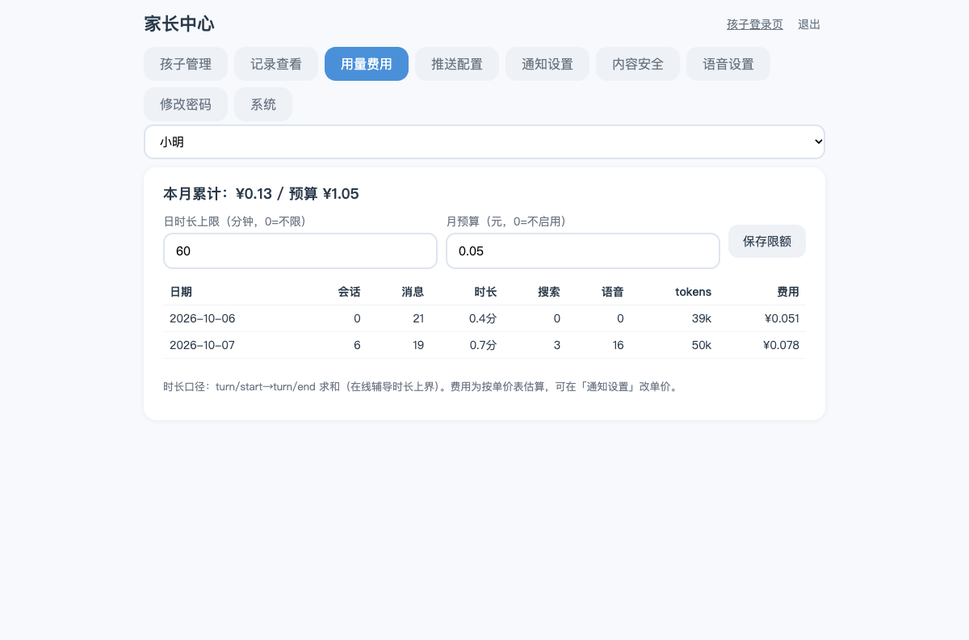Image resolution: width=969 pixels, height=640 pixels.
Task: Select the date cell 2026-10-07
Action: click(202, 345)
